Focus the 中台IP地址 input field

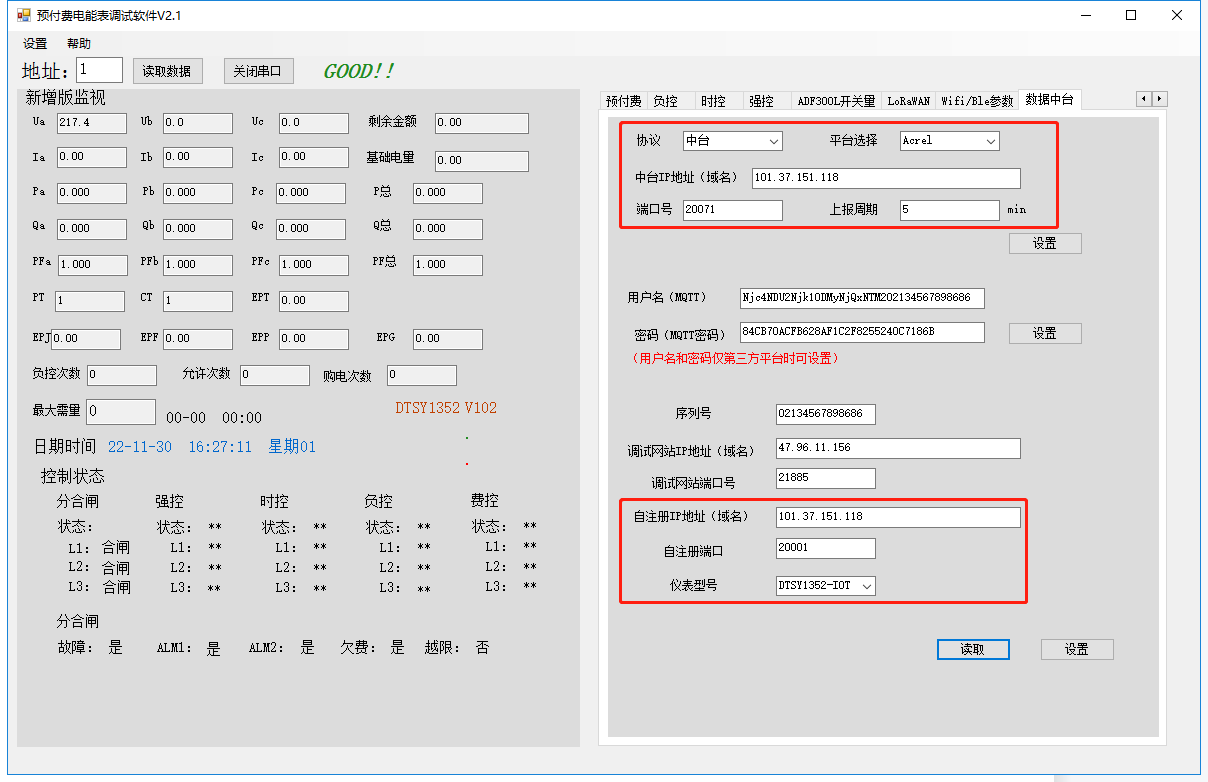tap(884, 178)
